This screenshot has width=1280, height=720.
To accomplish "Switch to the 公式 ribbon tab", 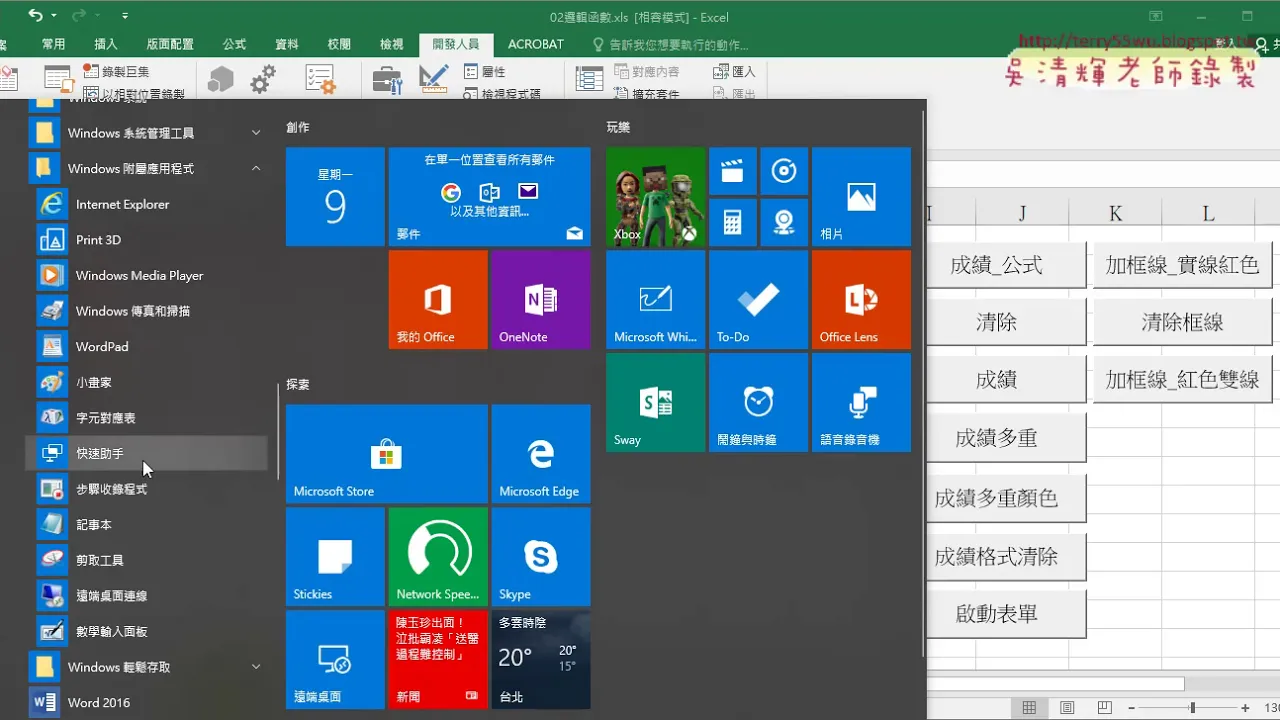I will tap(235, 44).
